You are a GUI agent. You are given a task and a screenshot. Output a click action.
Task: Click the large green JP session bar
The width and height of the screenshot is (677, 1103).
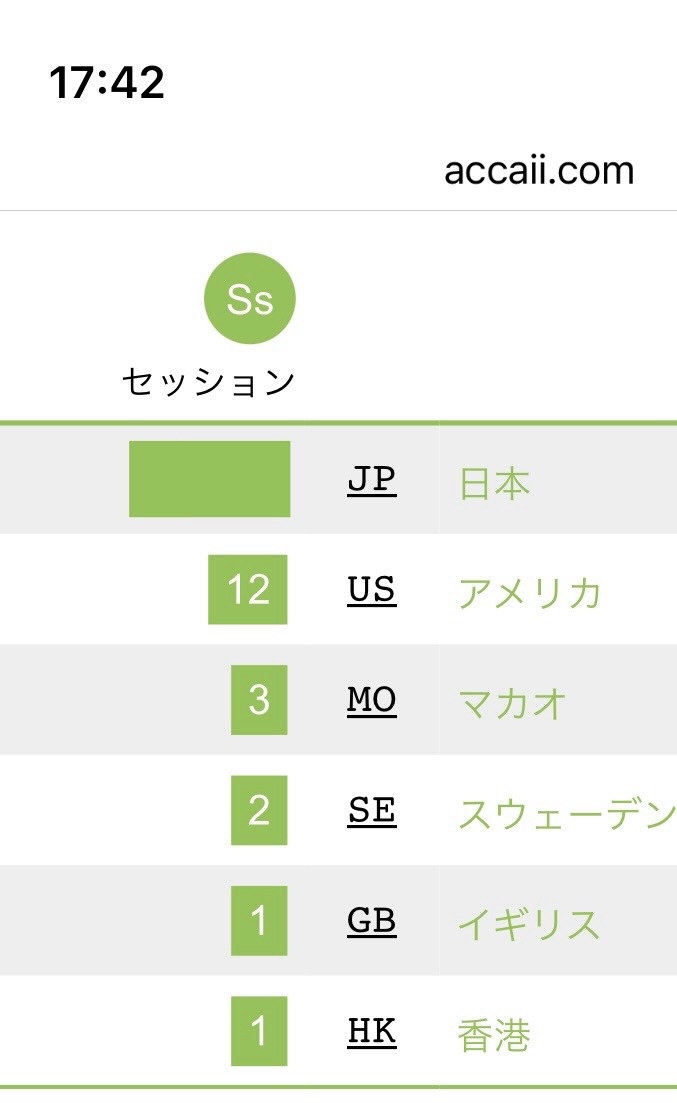[x=210, y=479]
